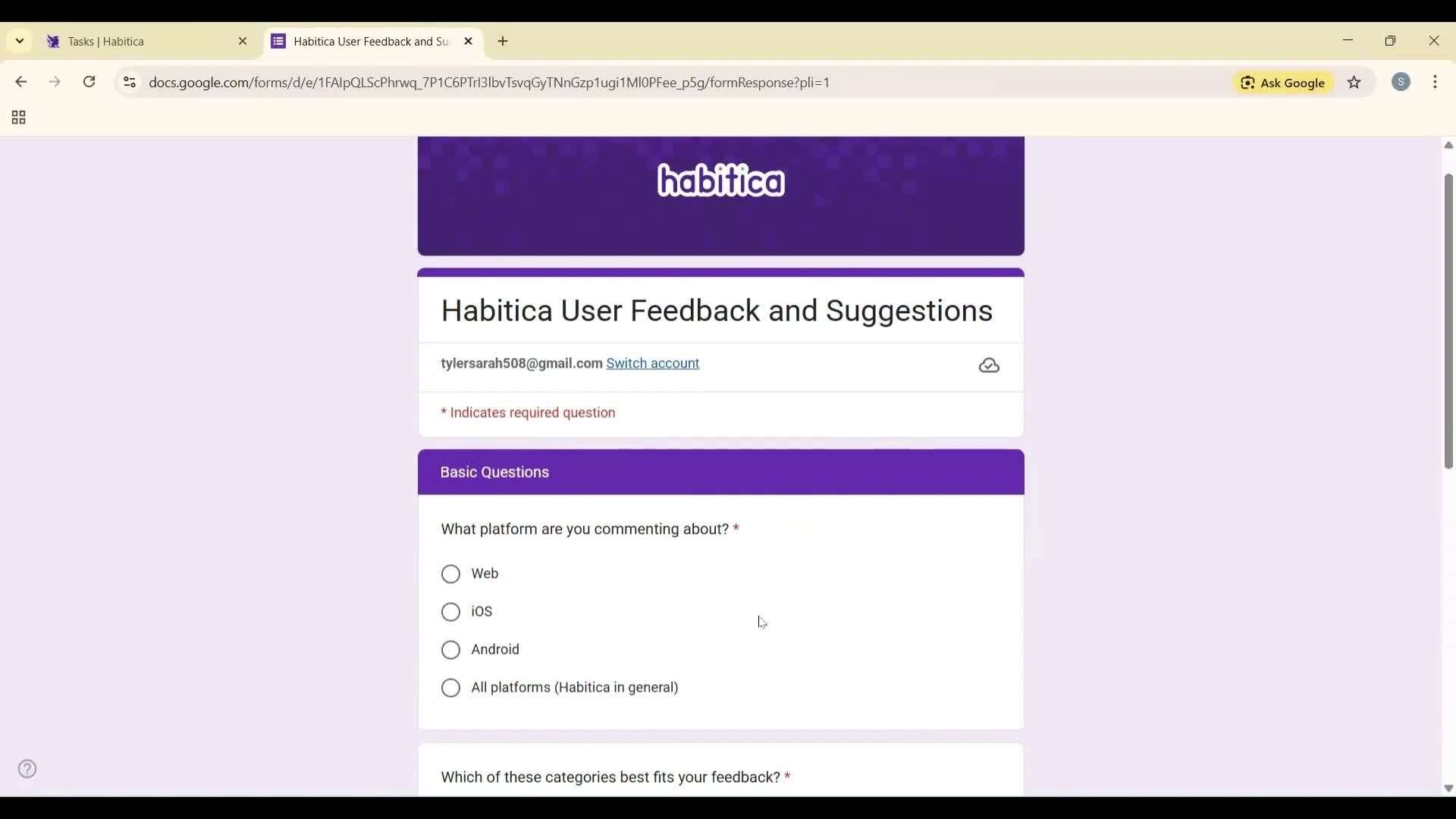Click the forward navigation arrow
Screen dimensions: 1456x819
55,82
